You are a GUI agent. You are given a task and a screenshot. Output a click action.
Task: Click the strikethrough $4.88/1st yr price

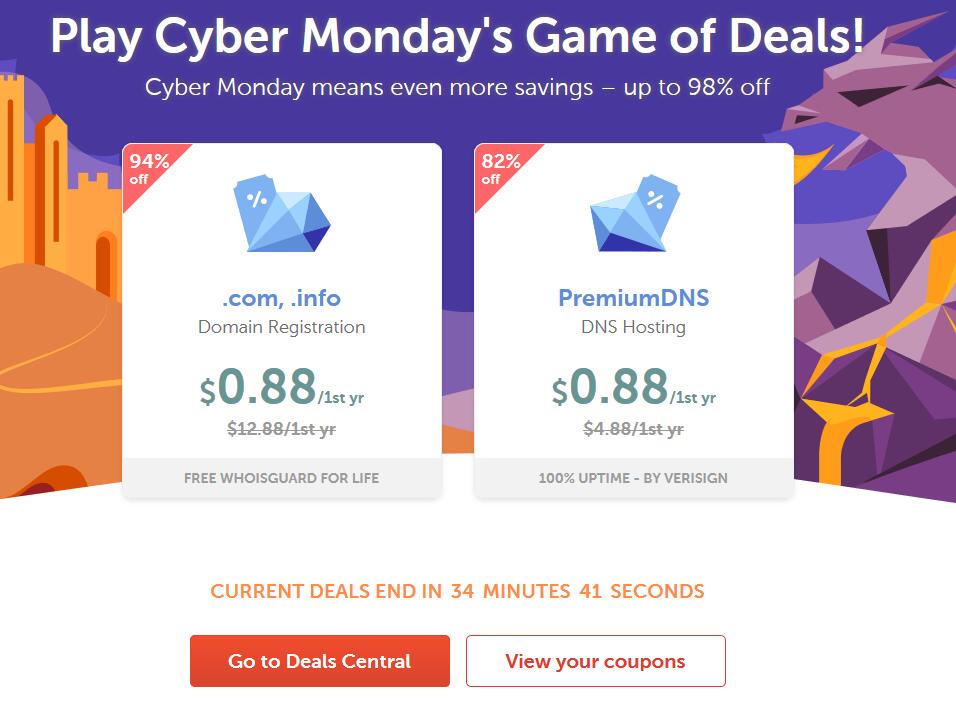point(633,429)
